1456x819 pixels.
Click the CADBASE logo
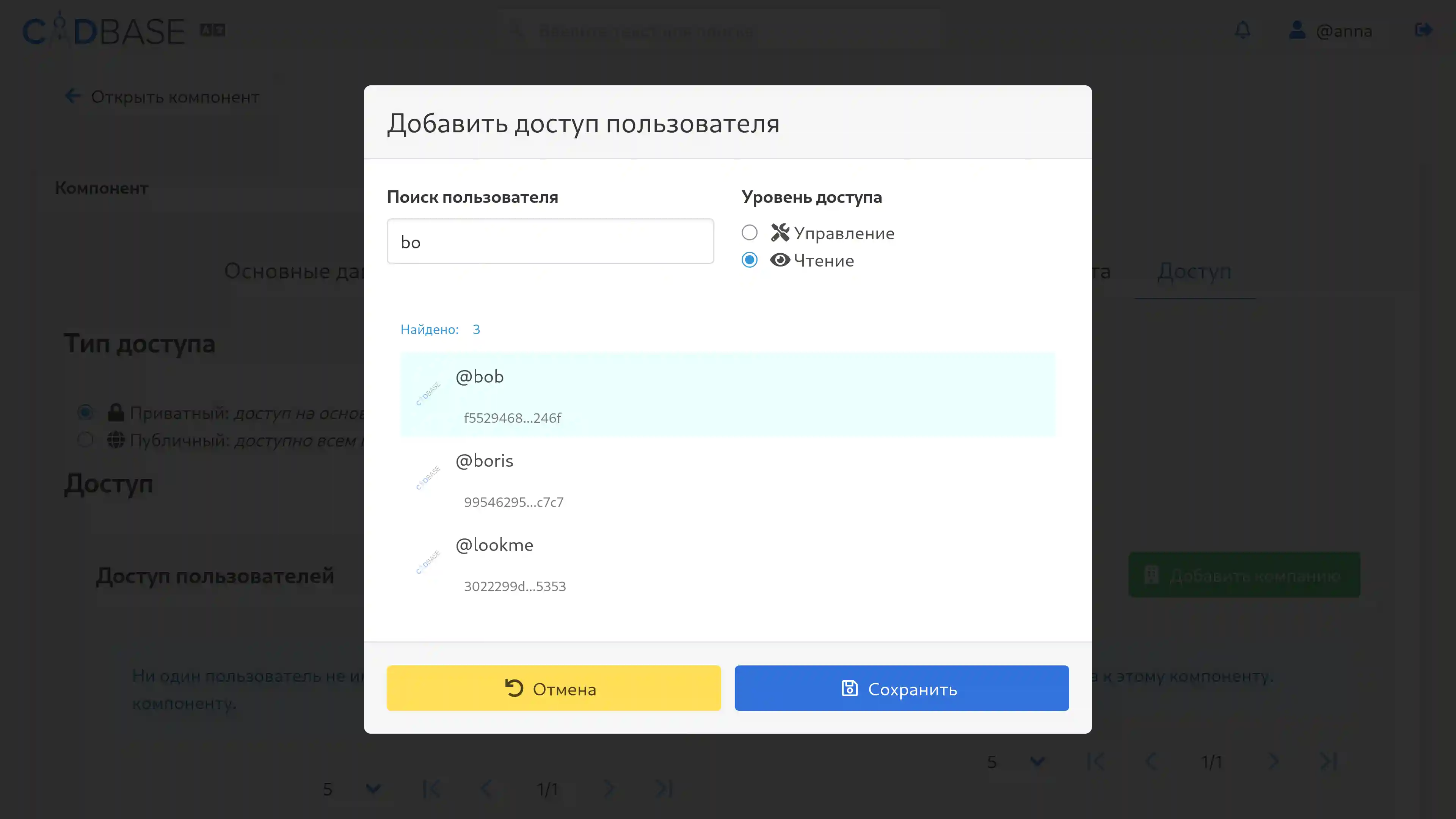click(104, 30)
